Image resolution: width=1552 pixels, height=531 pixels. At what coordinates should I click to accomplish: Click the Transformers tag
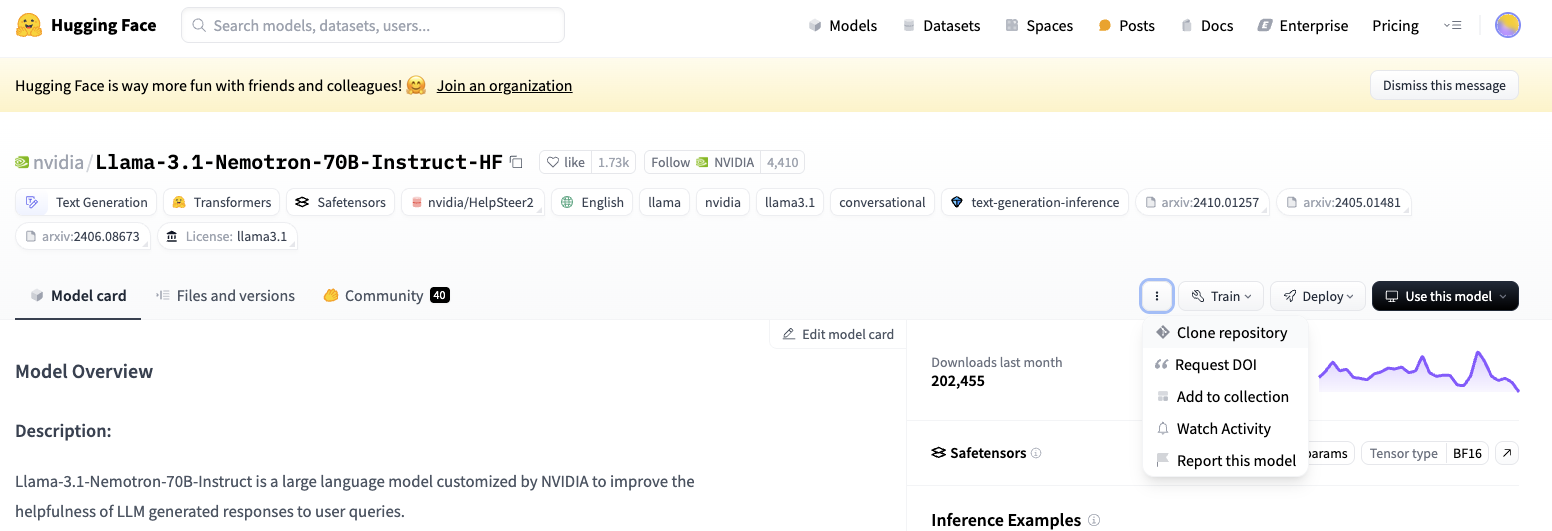click(221, 202)
